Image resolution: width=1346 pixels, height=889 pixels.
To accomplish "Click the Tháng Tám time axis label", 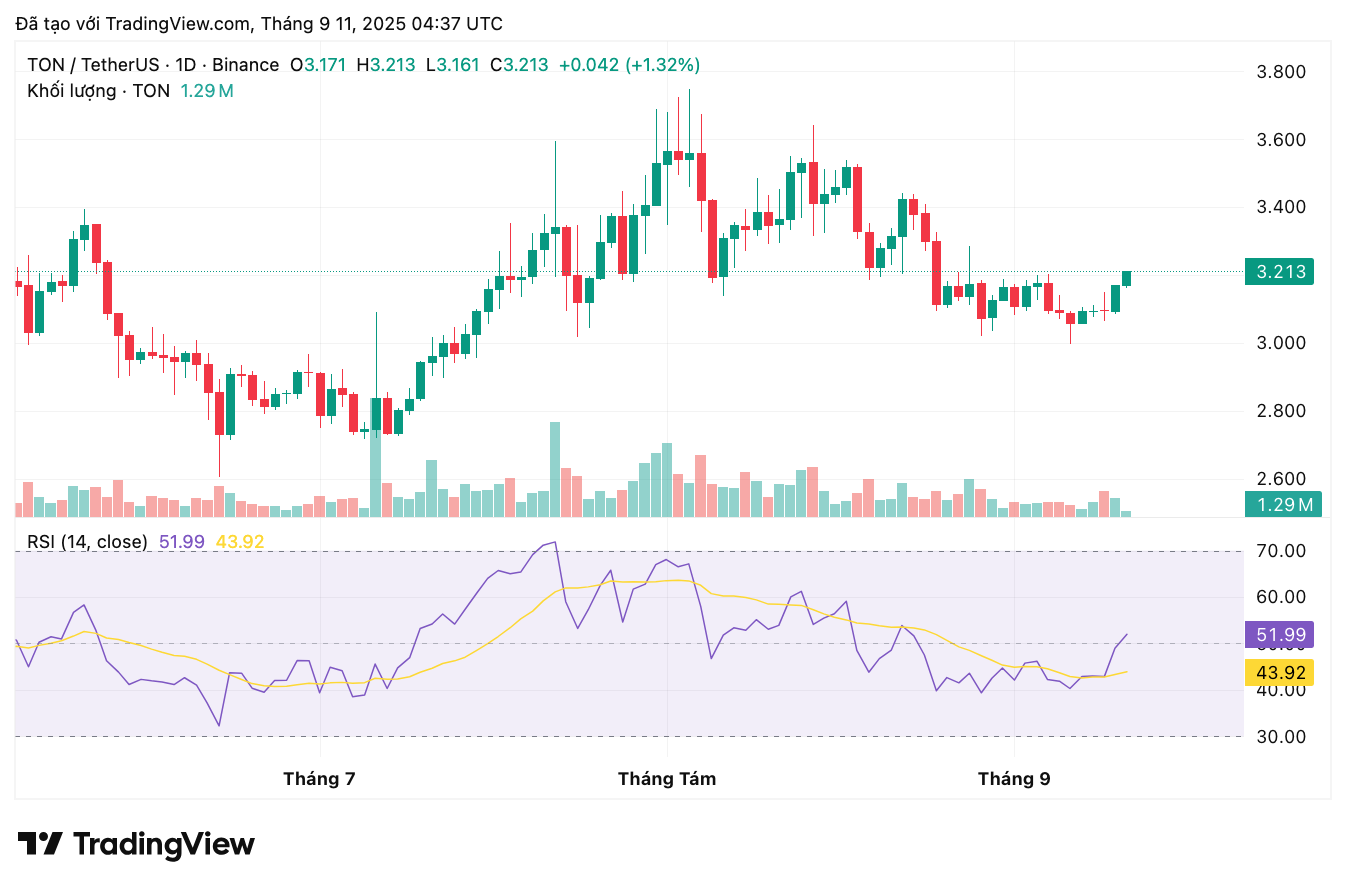I will (667, 778).
